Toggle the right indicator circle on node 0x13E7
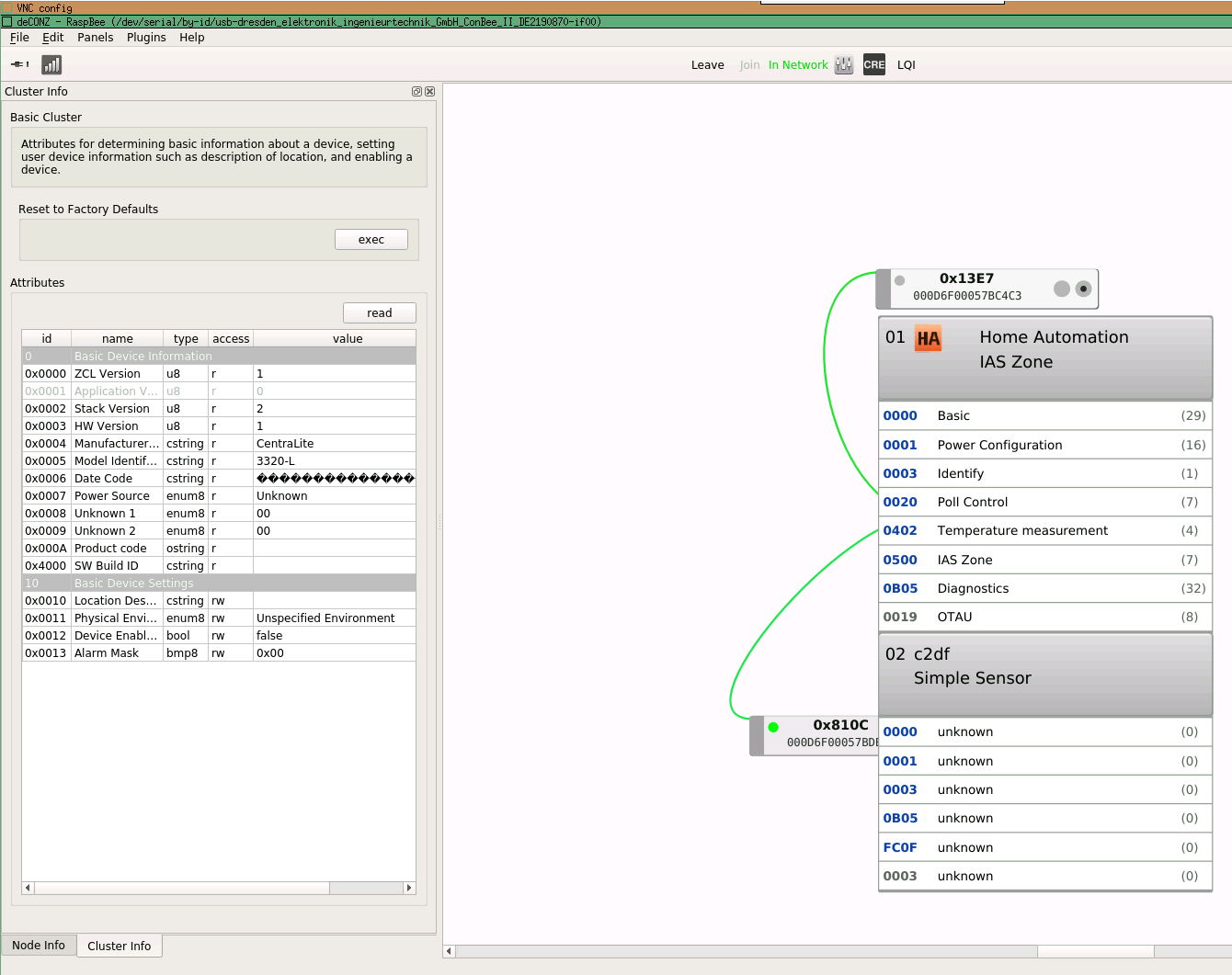1232x975 pixels. tap(1083, 288)
